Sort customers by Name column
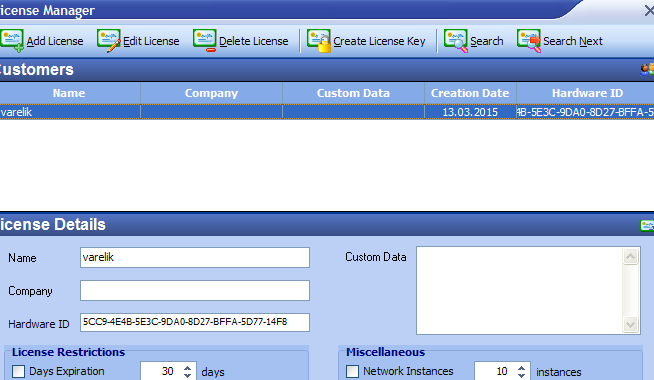The height and width of the screenshot is (380, 654). click(x=69, y=93)
